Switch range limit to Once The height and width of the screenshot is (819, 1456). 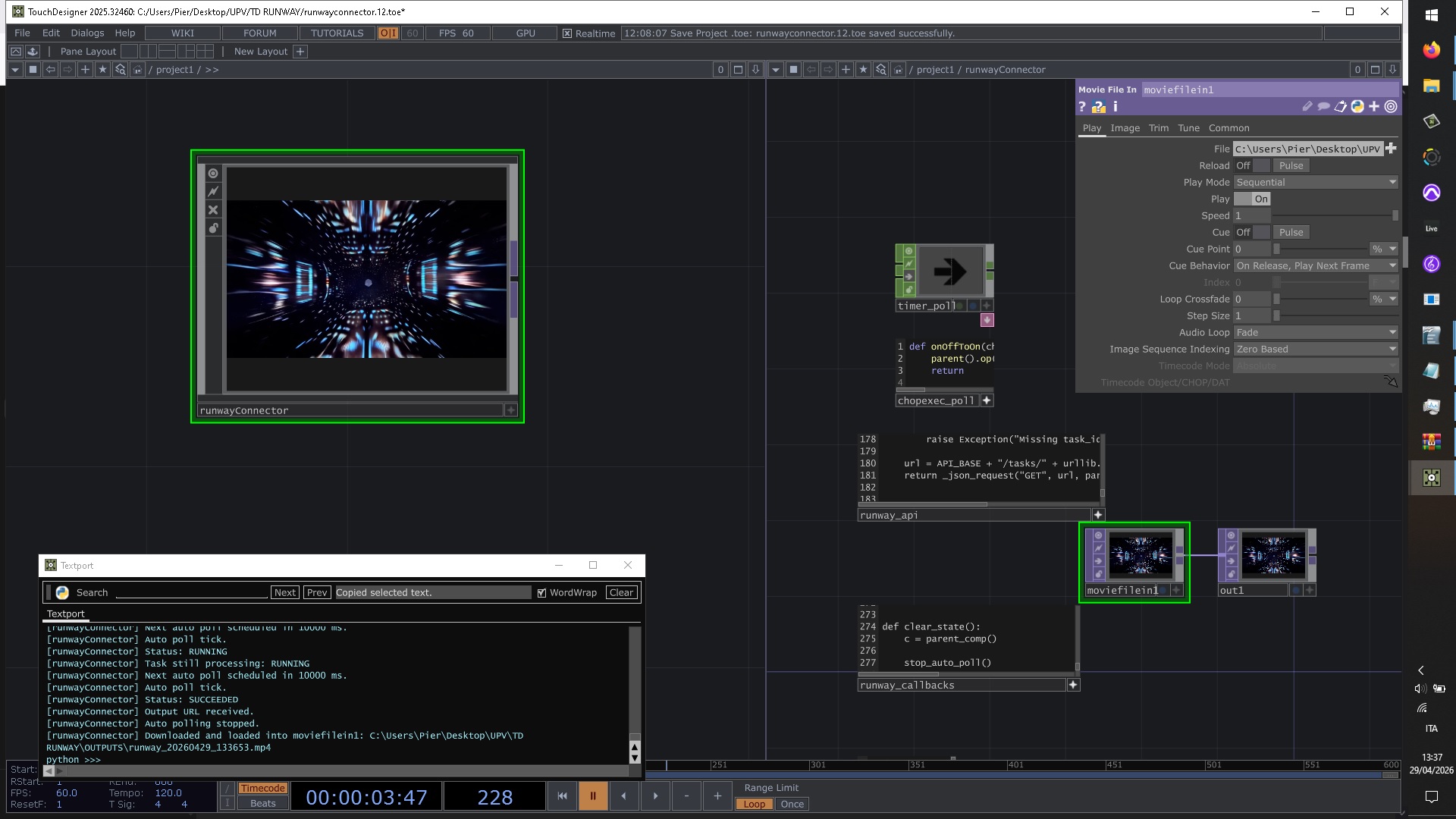pyautogui.click(x=792, y=805)
